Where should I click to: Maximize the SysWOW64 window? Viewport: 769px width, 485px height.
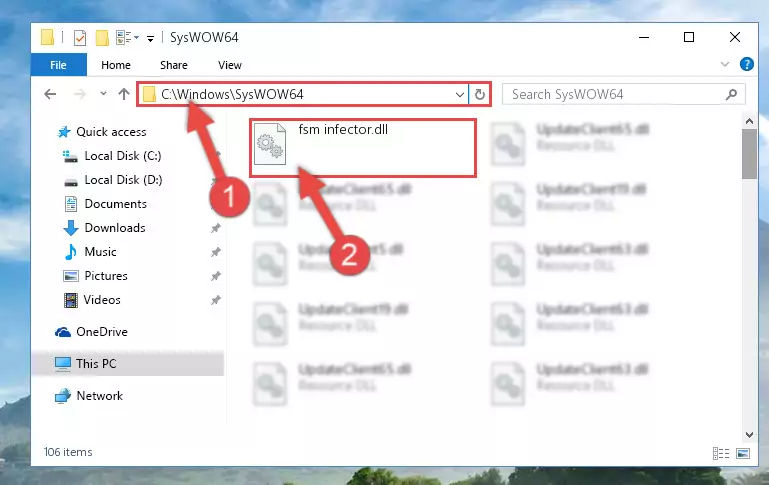click(x=689, y=37)
